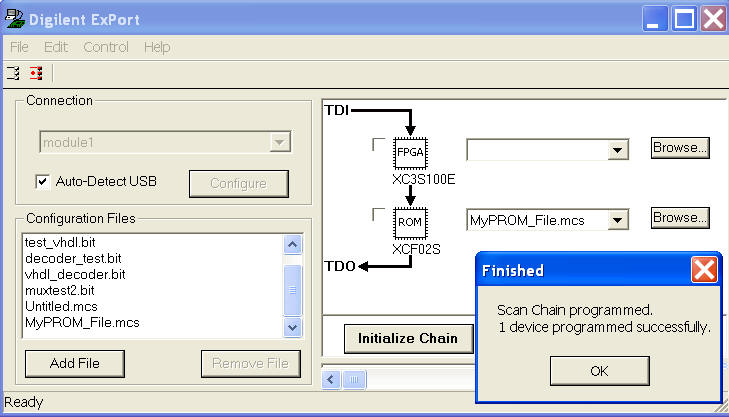The image size is (729, 417).
Task: Click the file list scrollbar thumb
Action: pyautogui.click(x=292, y=290)
